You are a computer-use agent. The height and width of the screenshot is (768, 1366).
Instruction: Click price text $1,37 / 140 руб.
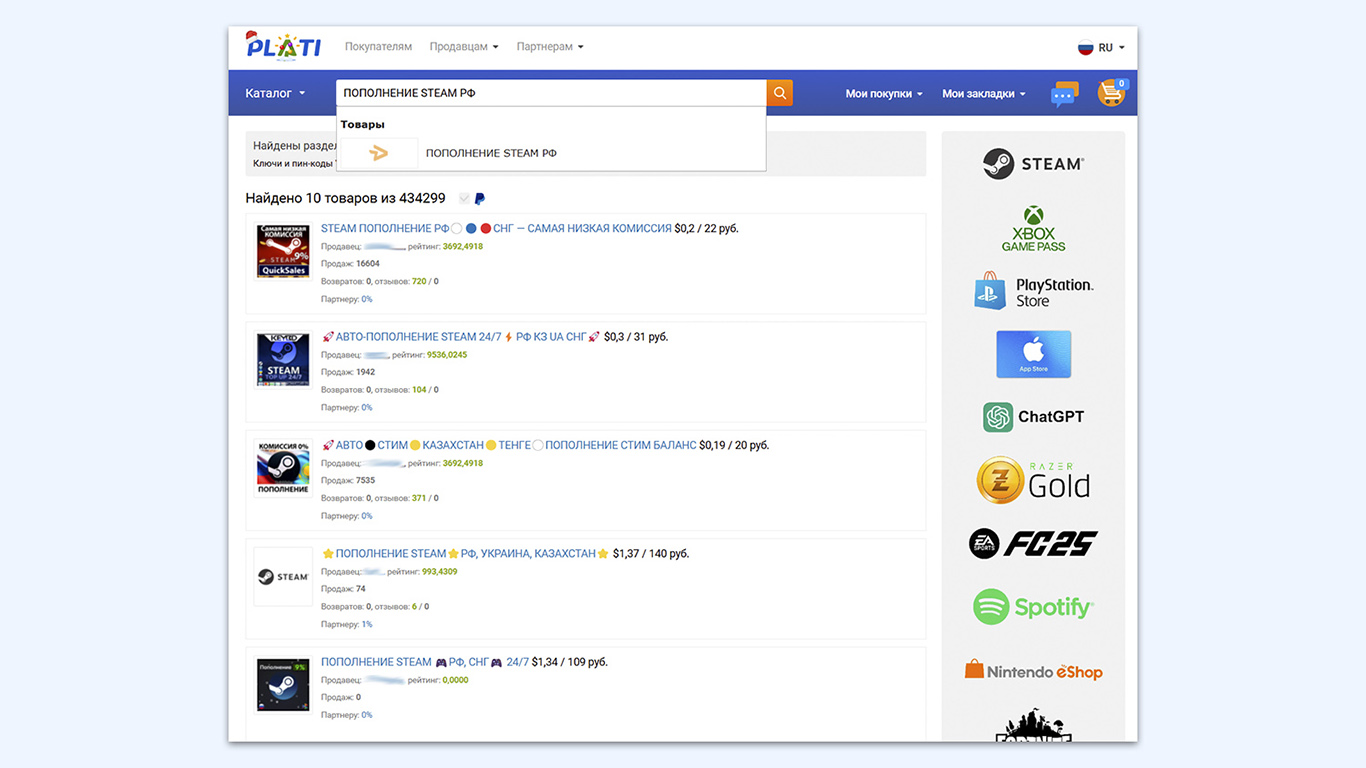(651, 553)
